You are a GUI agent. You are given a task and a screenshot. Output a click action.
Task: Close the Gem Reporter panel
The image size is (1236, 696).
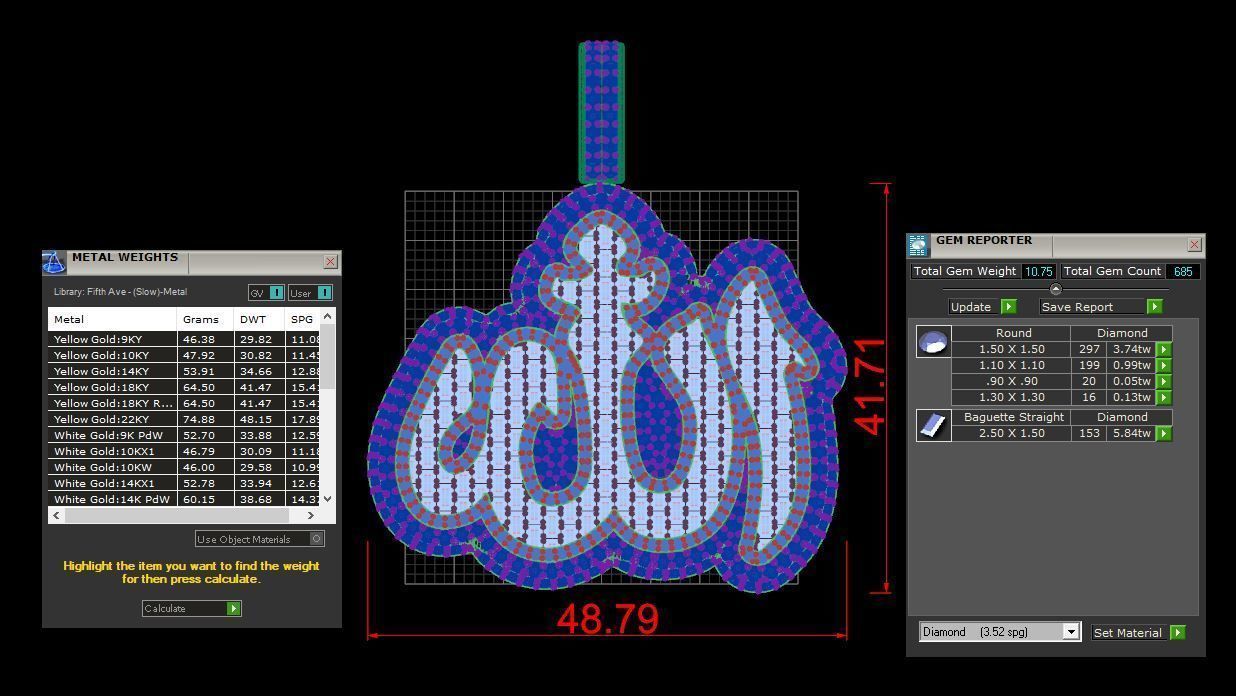point(1194,244)
